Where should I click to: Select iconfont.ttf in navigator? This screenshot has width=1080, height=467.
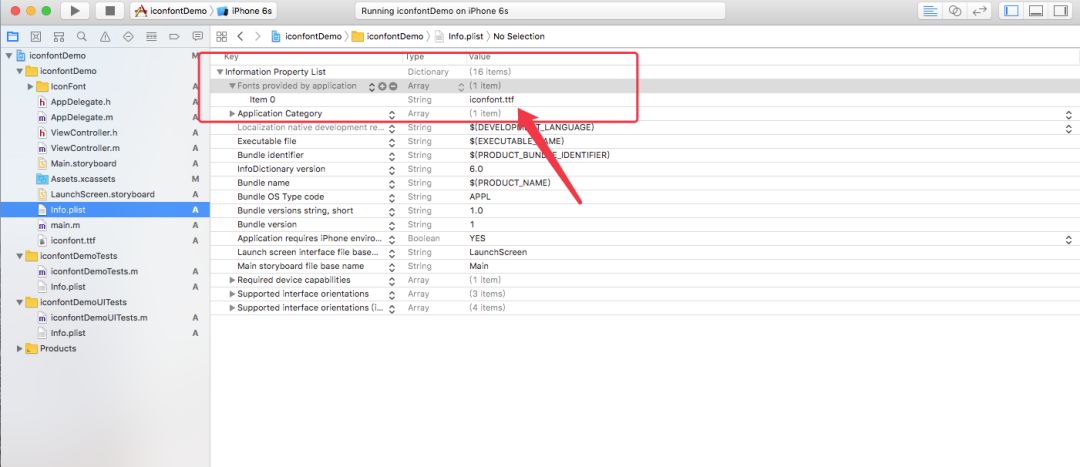tap(72, 240)
